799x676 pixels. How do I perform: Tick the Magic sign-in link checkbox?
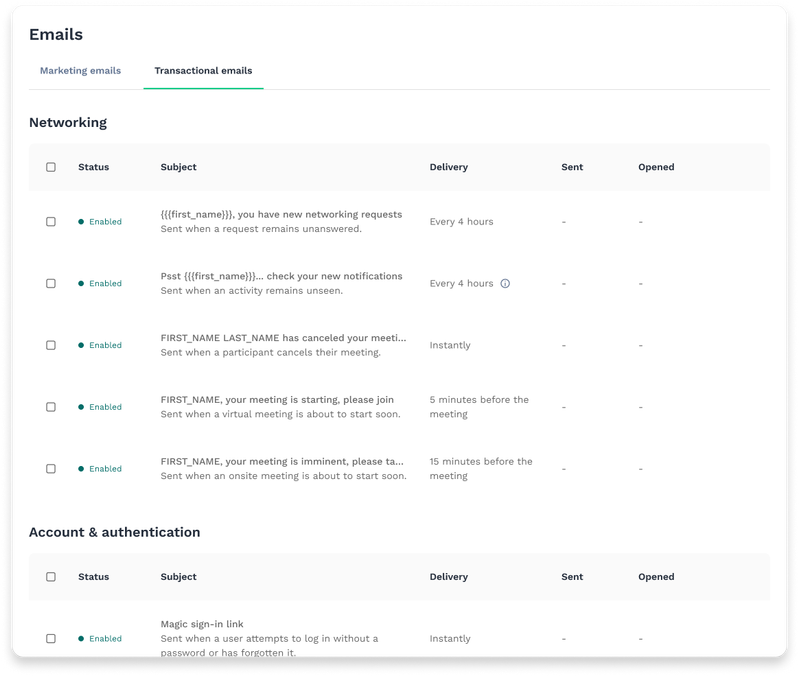(x=51, y=639)
